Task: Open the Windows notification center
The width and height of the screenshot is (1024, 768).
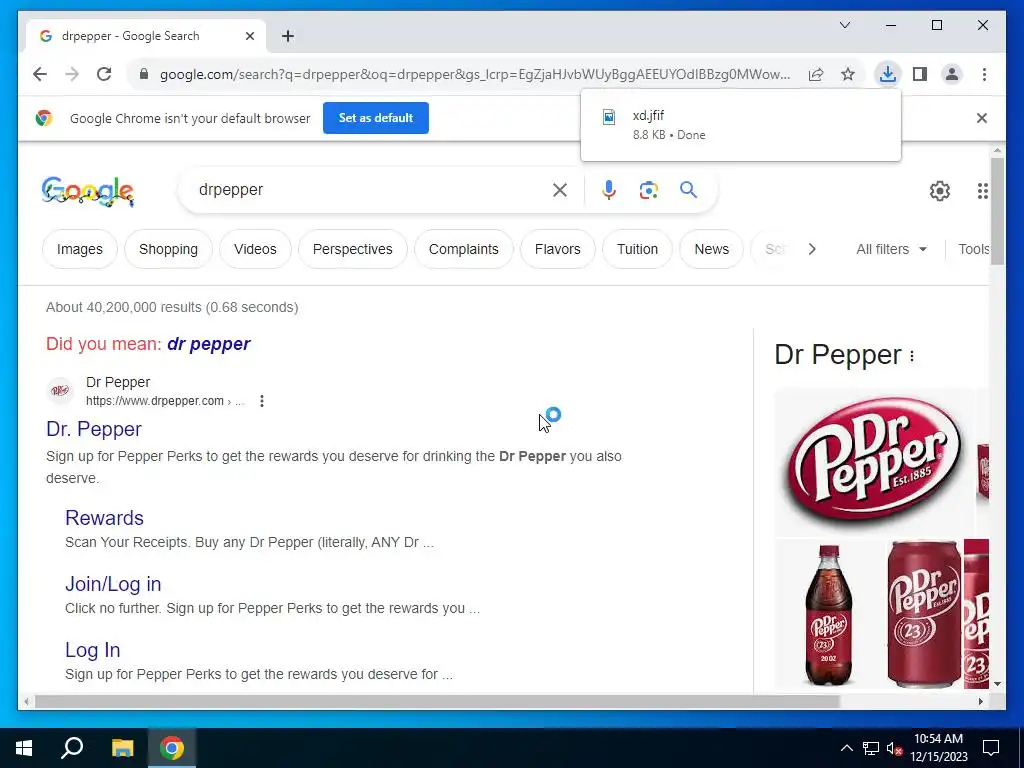Action: (x=991, y=748)
